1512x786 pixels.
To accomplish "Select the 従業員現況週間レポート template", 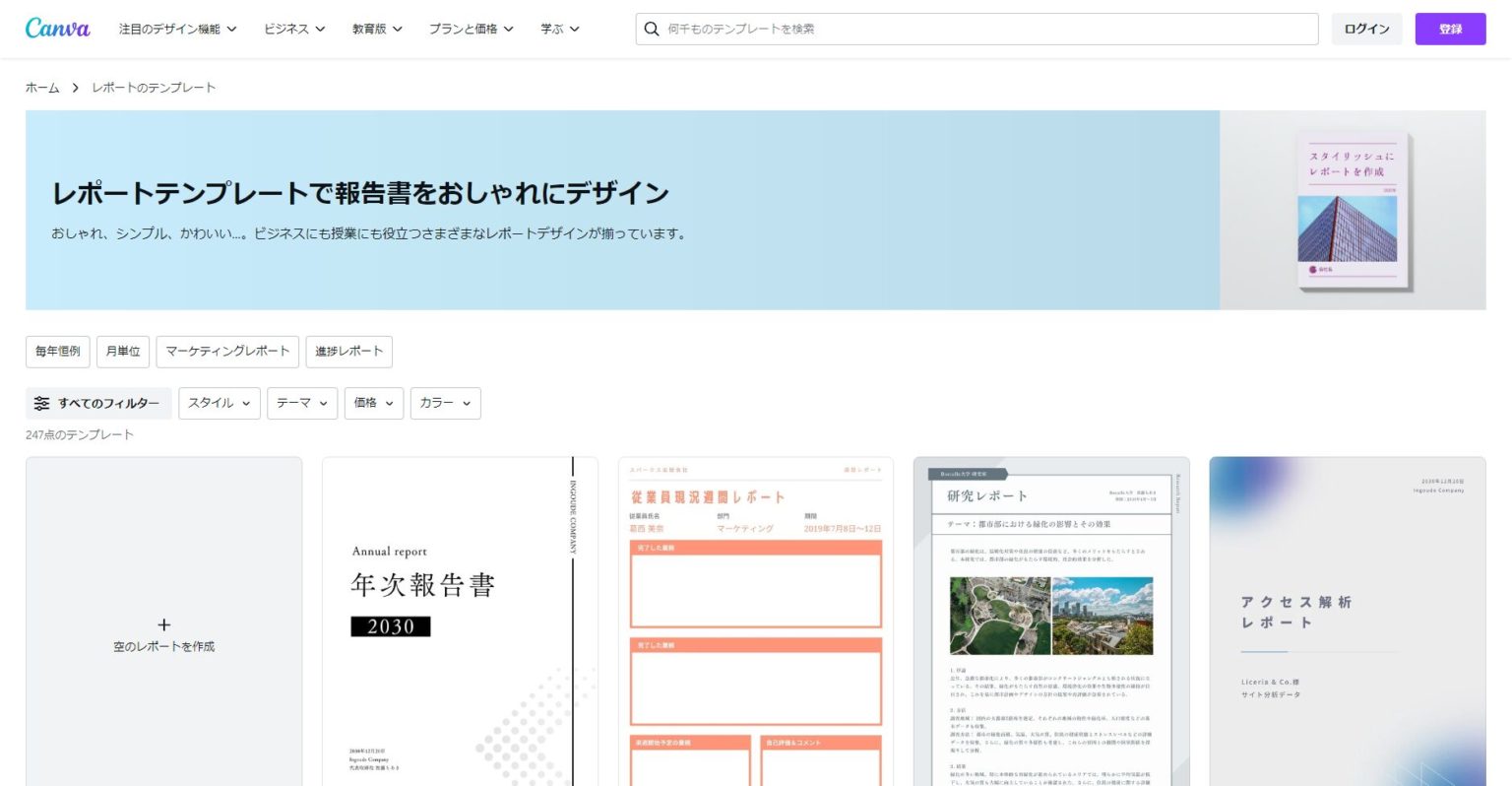I will pos(756,621).
